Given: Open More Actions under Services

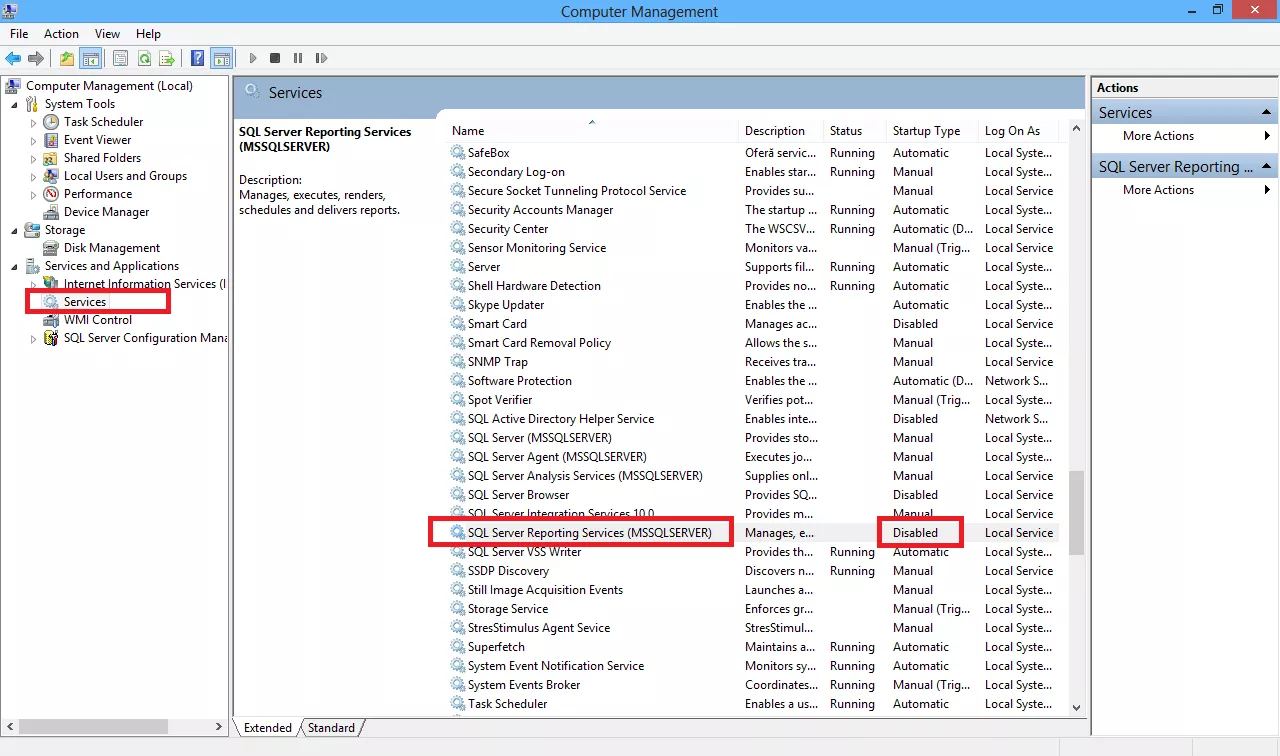Looking at the screenshot, I should coord(1187,136).
